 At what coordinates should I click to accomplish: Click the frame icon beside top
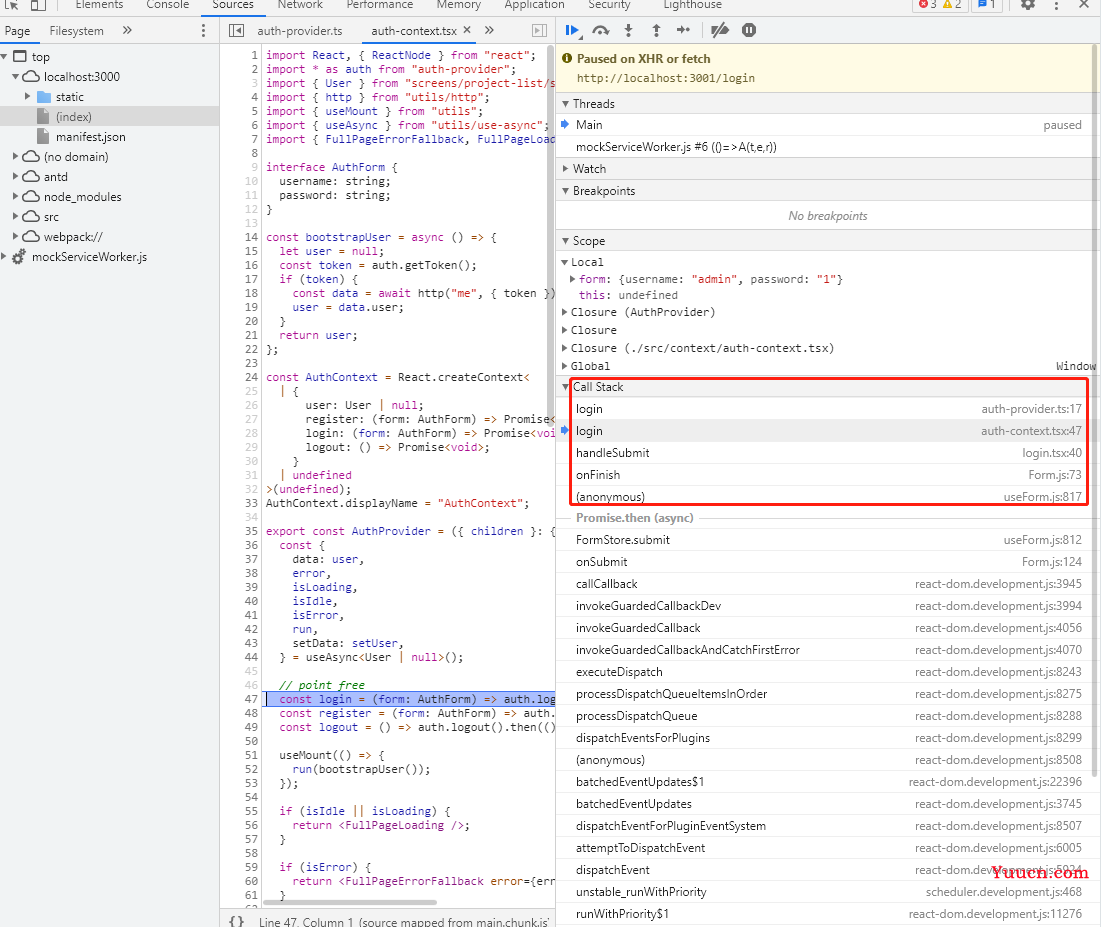[x=20, y=56]
